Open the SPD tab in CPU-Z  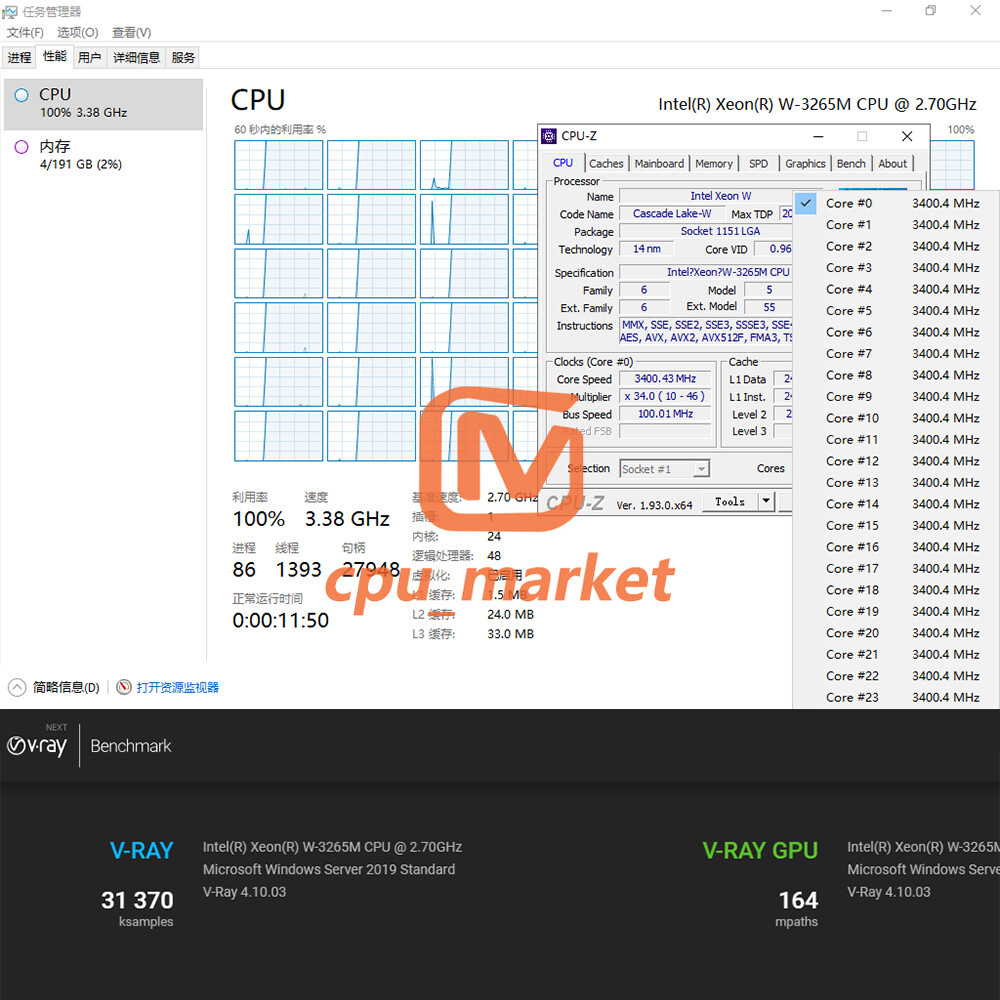758,164
